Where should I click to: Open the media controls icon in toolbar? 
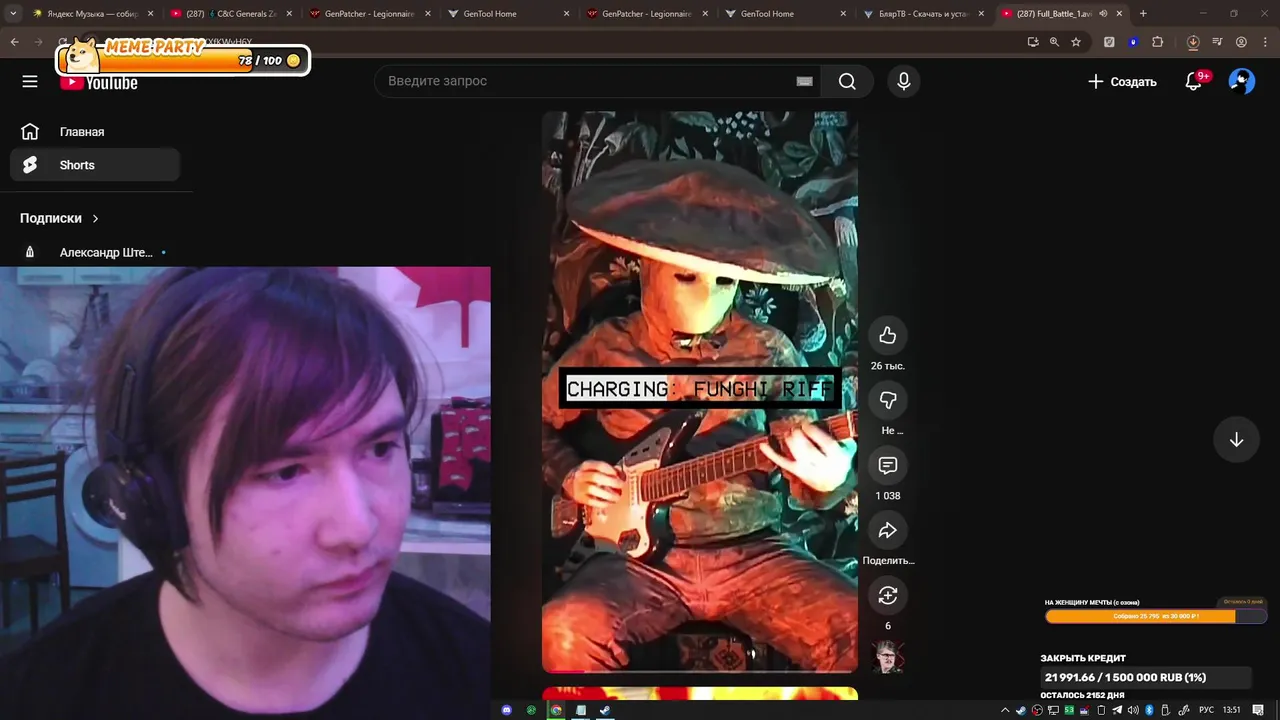[x=1217, y=42]
